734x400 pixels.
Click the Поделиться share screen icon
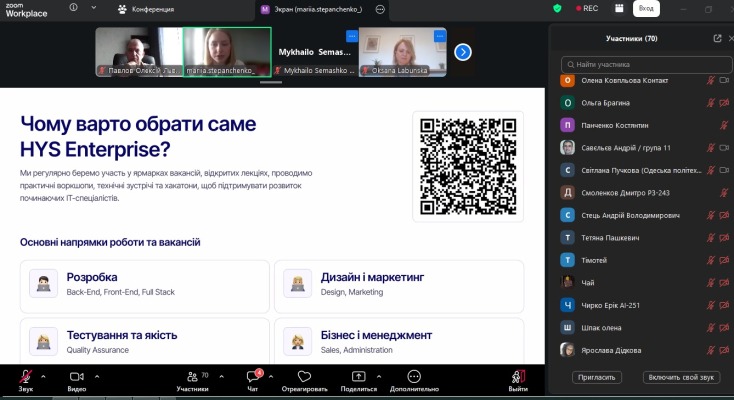click(359, 376)
